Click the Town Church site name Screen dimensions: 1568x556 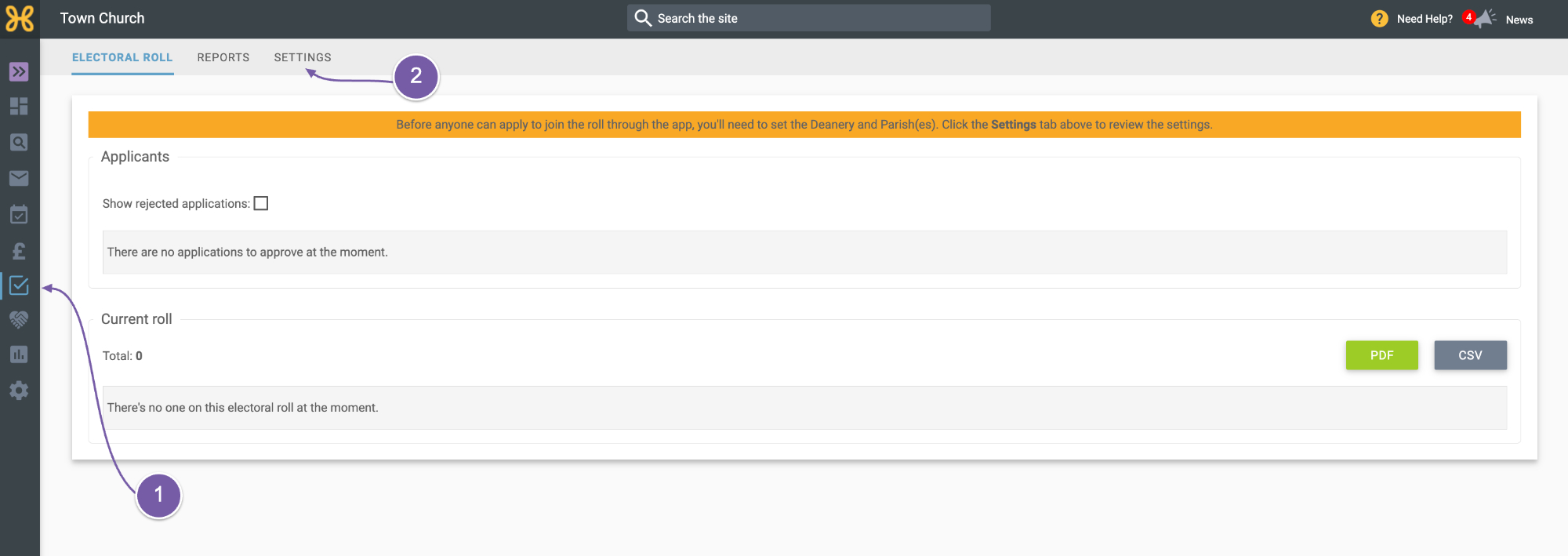tap(103, 18)
